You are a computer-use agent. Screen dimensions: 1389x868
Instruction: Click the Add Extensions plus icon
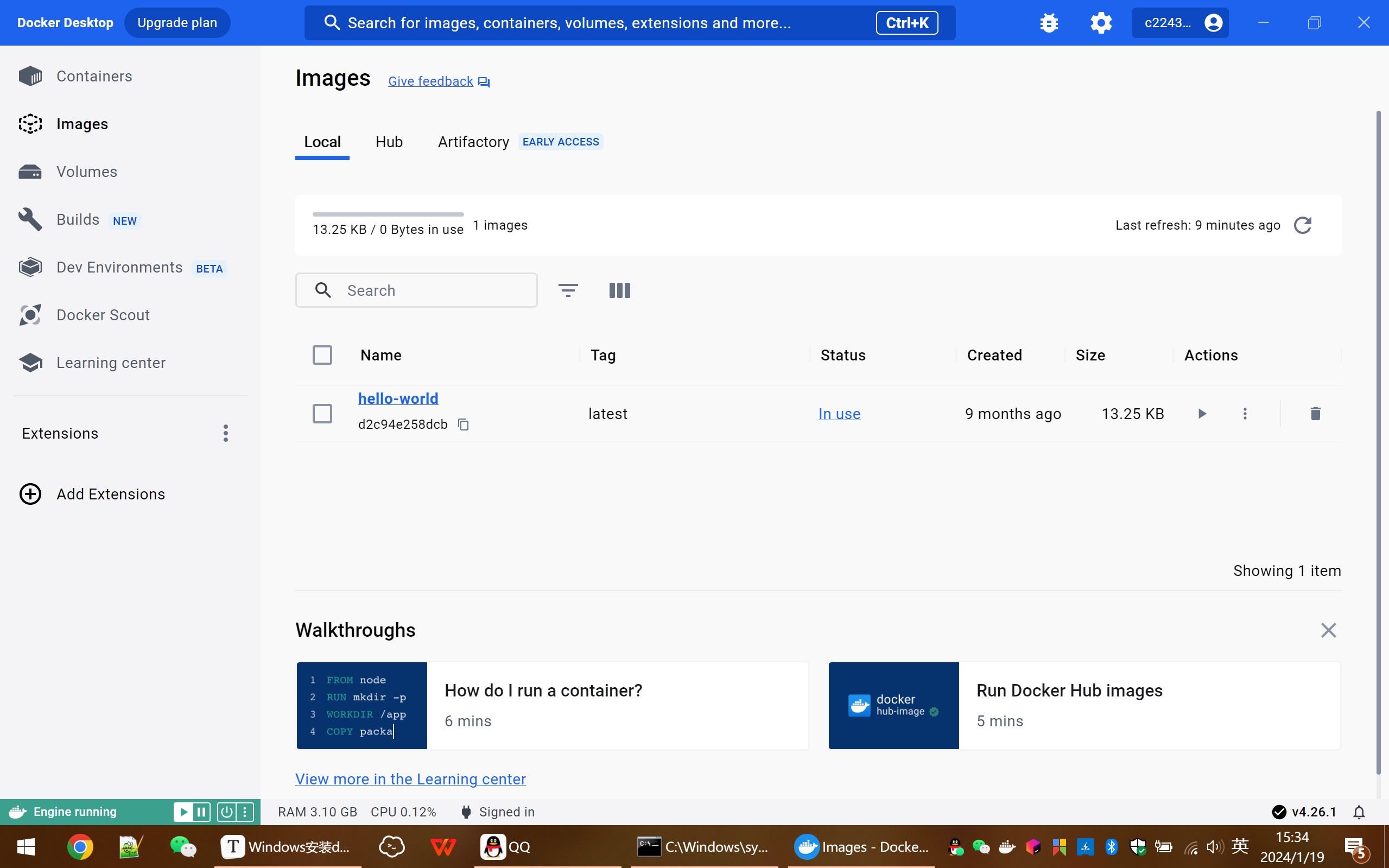tap(30, 495)
